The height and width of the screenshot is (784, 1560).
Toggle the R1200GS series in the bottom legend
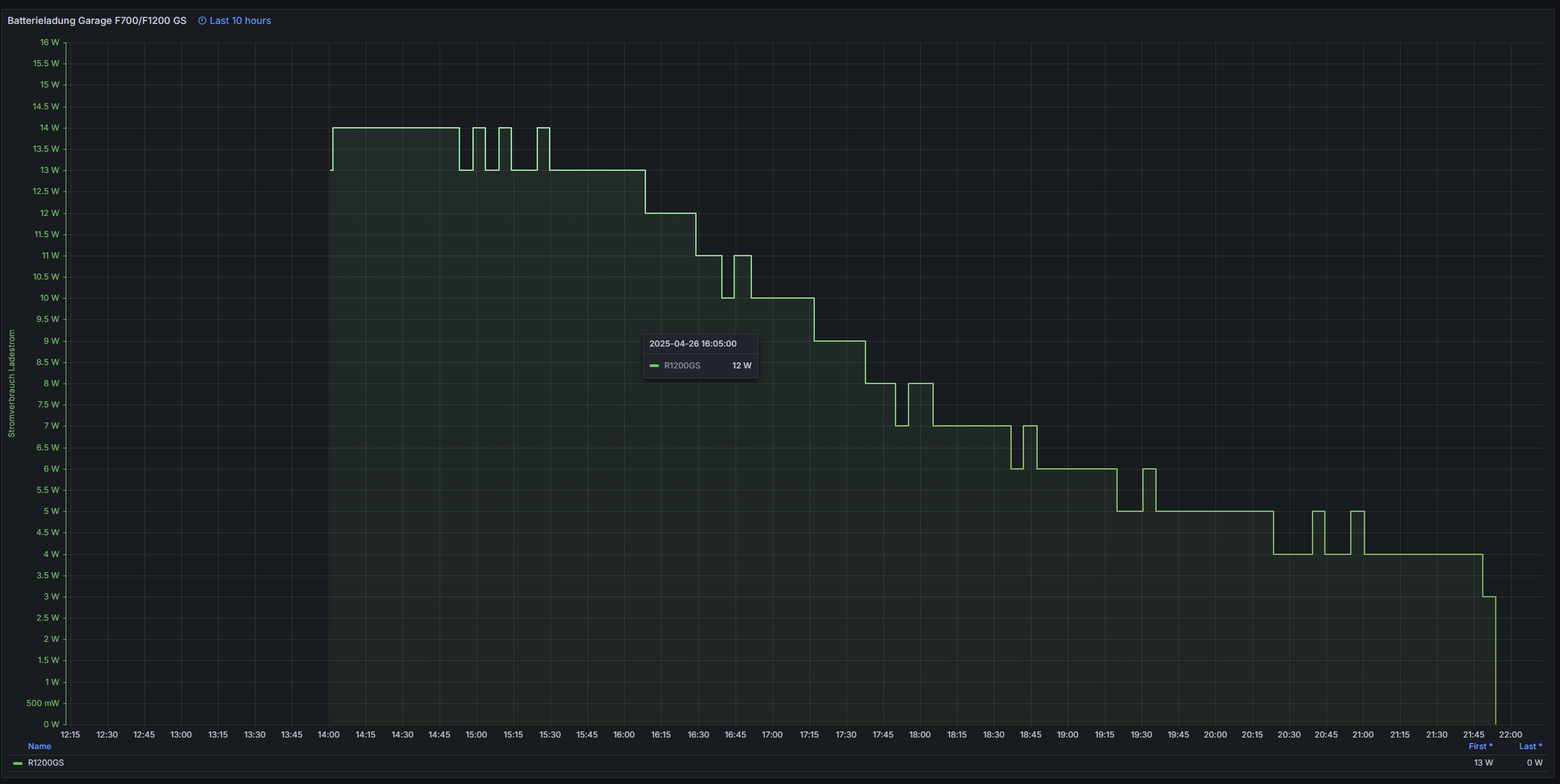click(x=46, y=763)
